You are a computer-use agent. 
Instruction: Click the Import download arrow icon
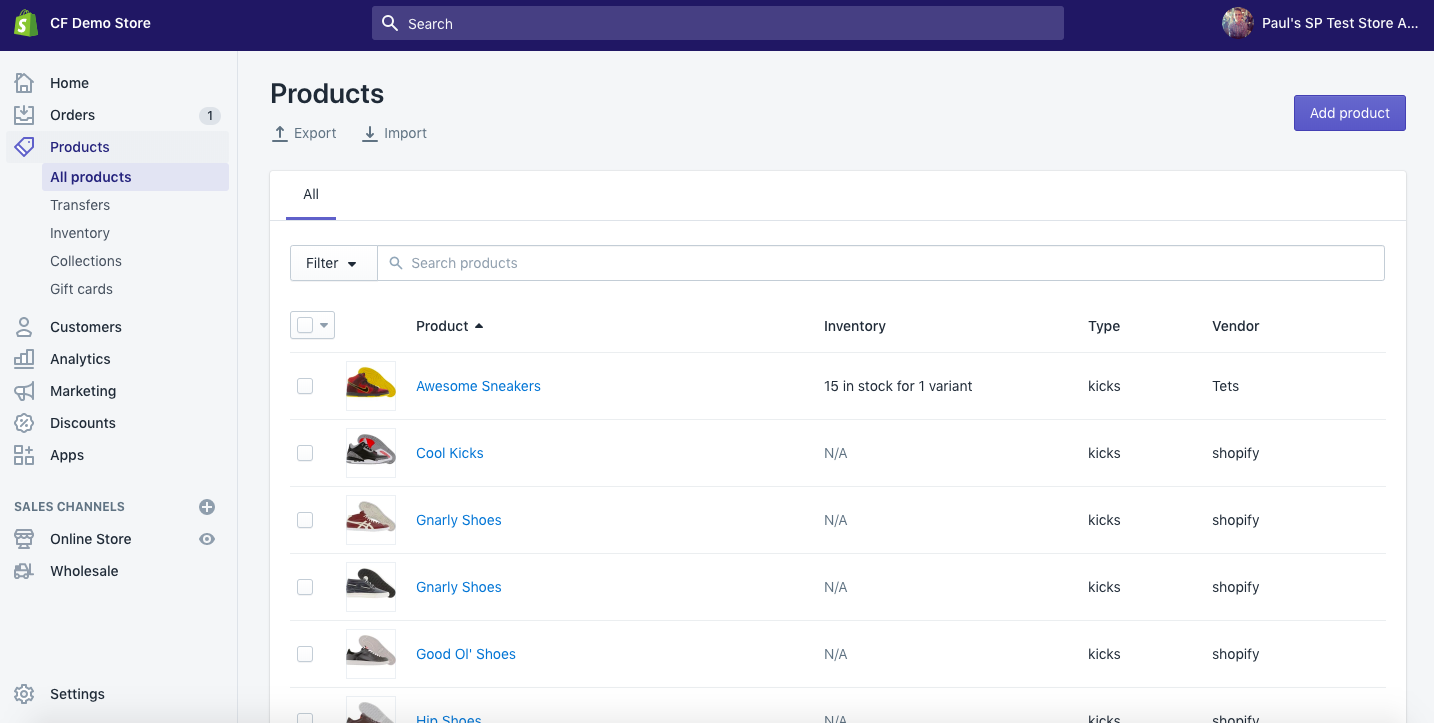pyautogui.click(x=370, y=133)
